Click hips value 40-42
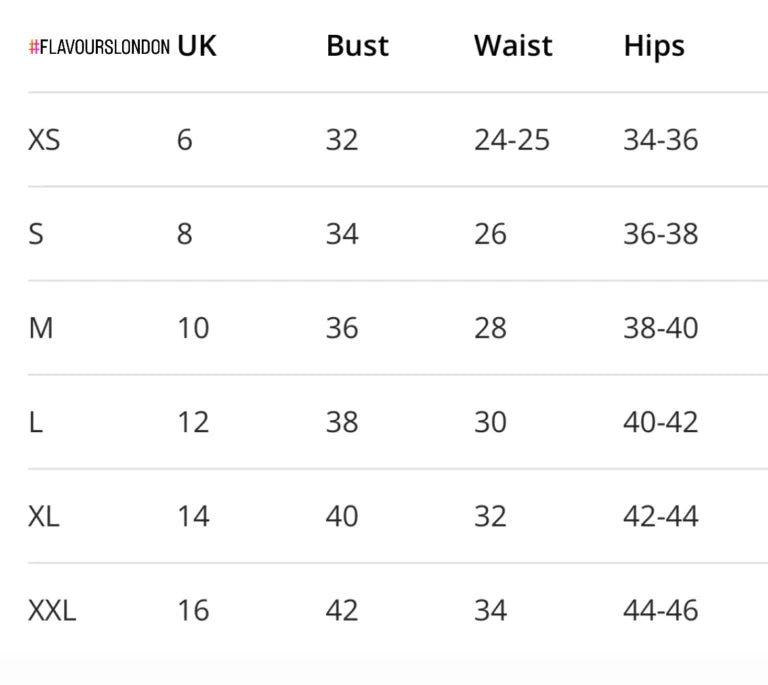This screenshot has height=685, width=768. (x=661, y=422)
